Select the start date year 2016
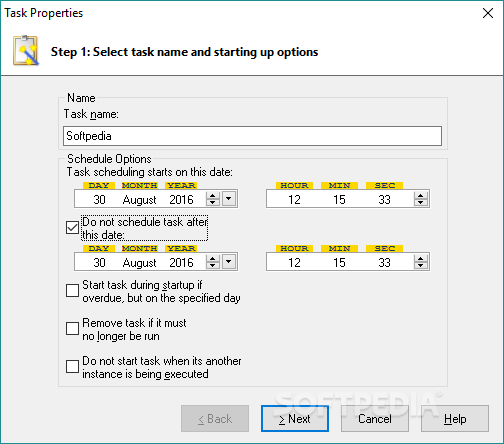This screenshot has height=444, width=504. pos(181,199)
